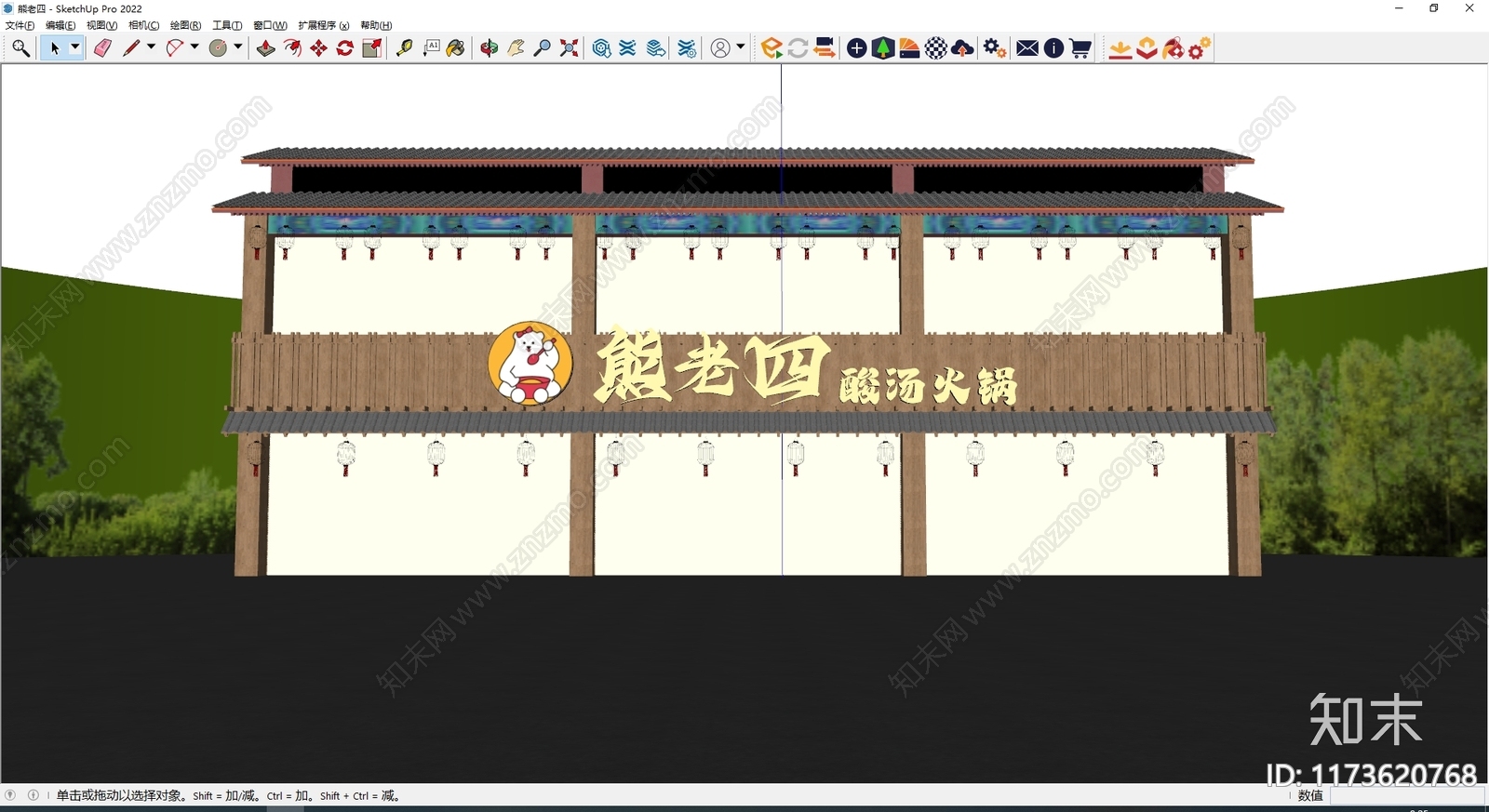
Task: Open the 相机(C) menu
Action: [143, 25]
